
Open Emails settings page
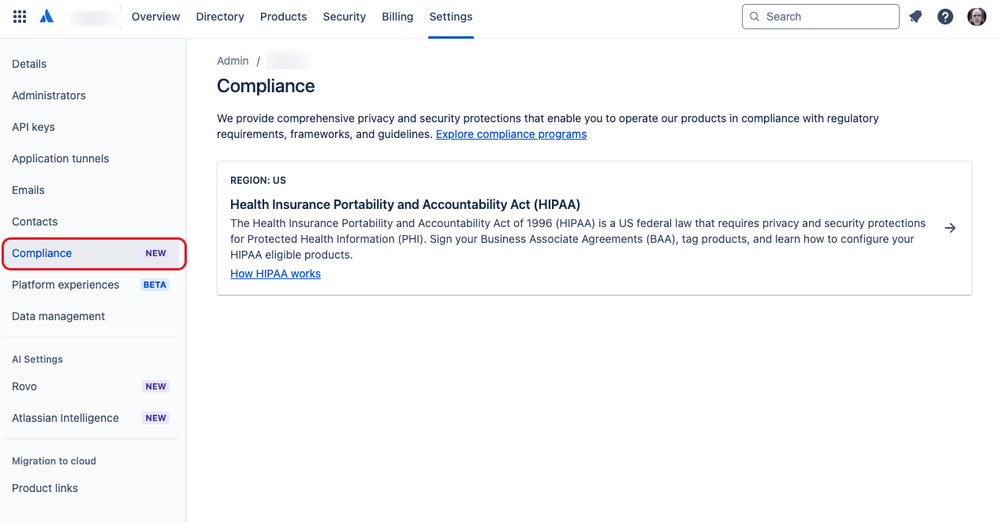28,190
